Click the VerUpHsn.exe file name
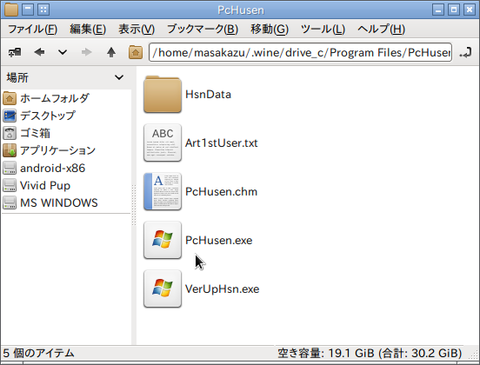 point(222,289)
